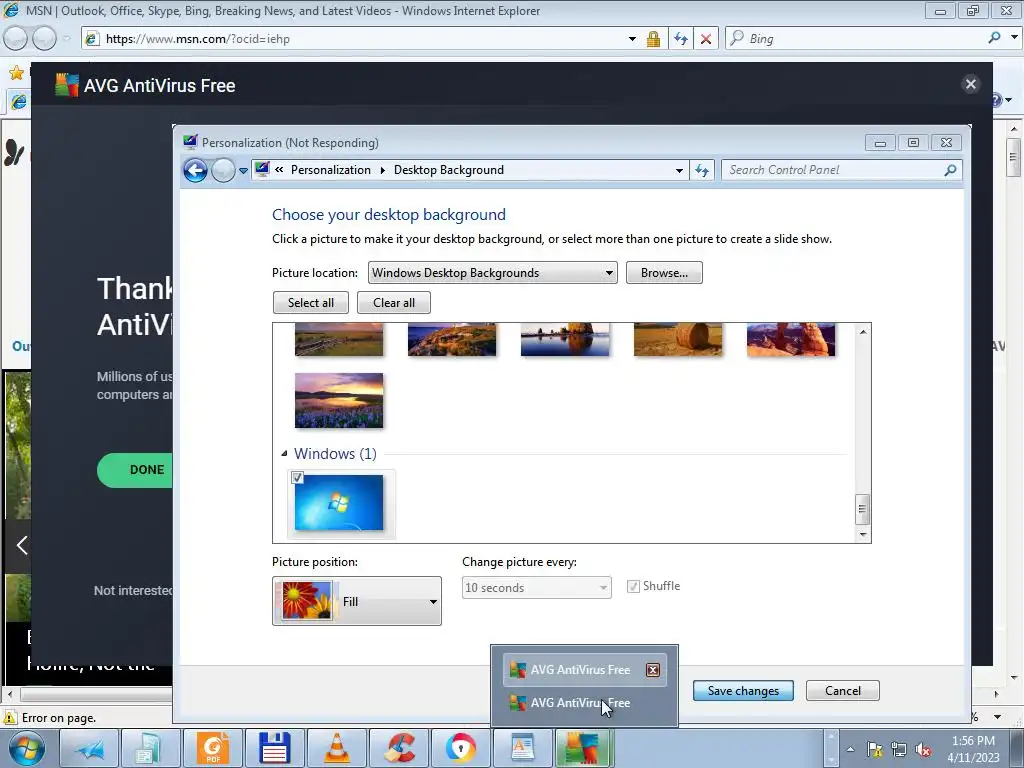1024x768 pixels.
Task: Expand the Control Panel address bar history
Action: coord(679,170)
